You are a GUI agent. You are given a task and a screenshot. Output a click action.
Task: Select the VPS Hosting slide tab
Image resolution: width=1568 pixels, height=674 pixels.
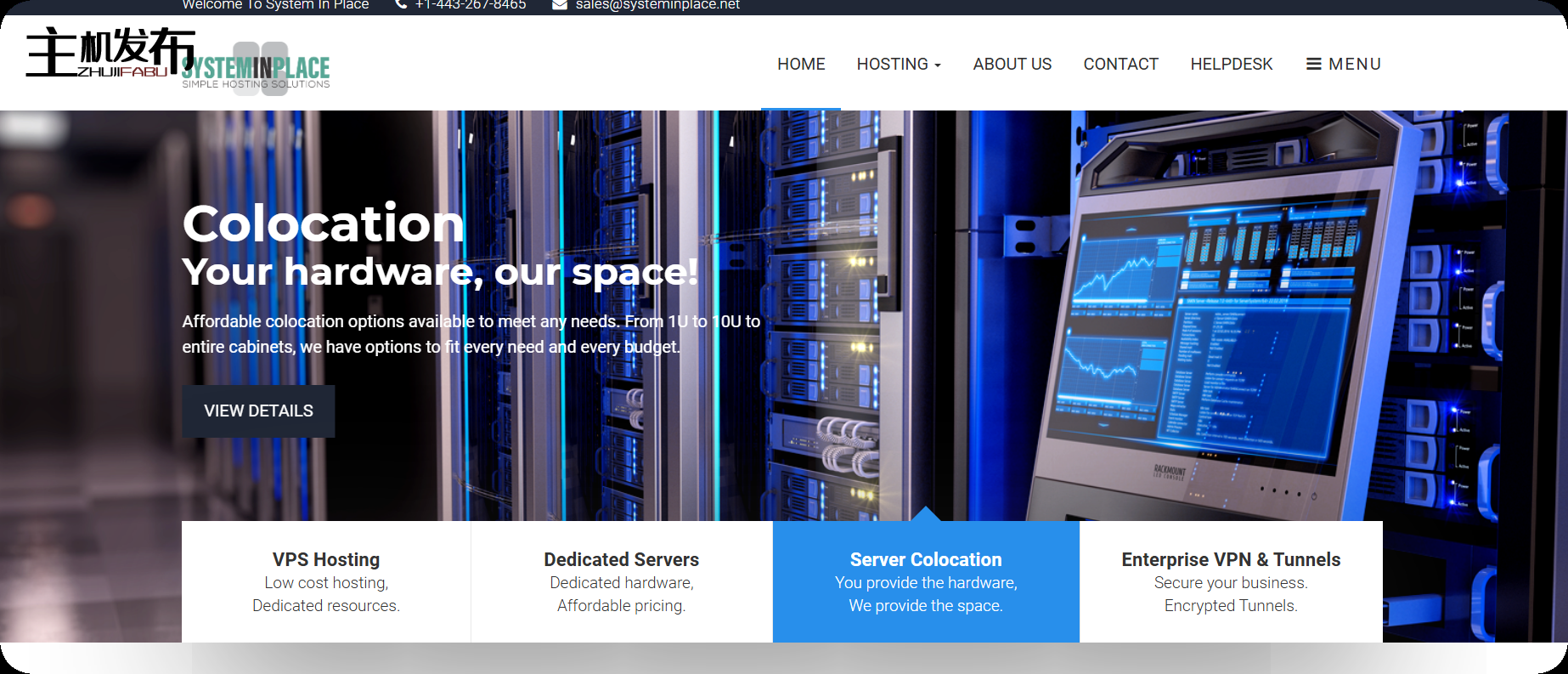326,581
